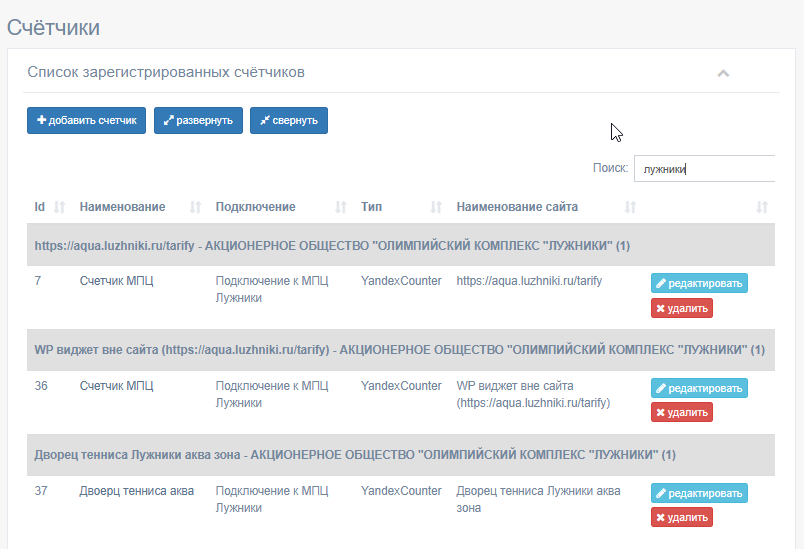The width and height of the screenshot is (804, 549).
Task: Click the 'добавить счетчик' button
Action: pyautogui.click(x=87, y=120)
